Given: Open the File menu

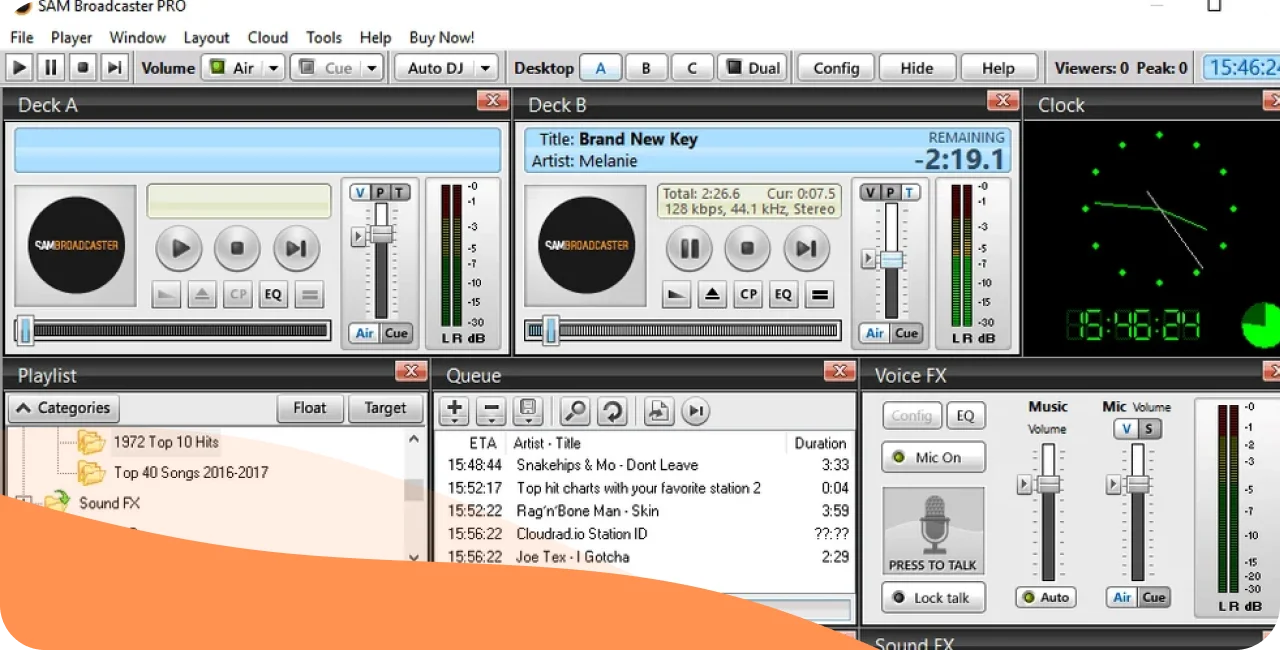Looking at the screenshot, I should (x=22, y=37).
